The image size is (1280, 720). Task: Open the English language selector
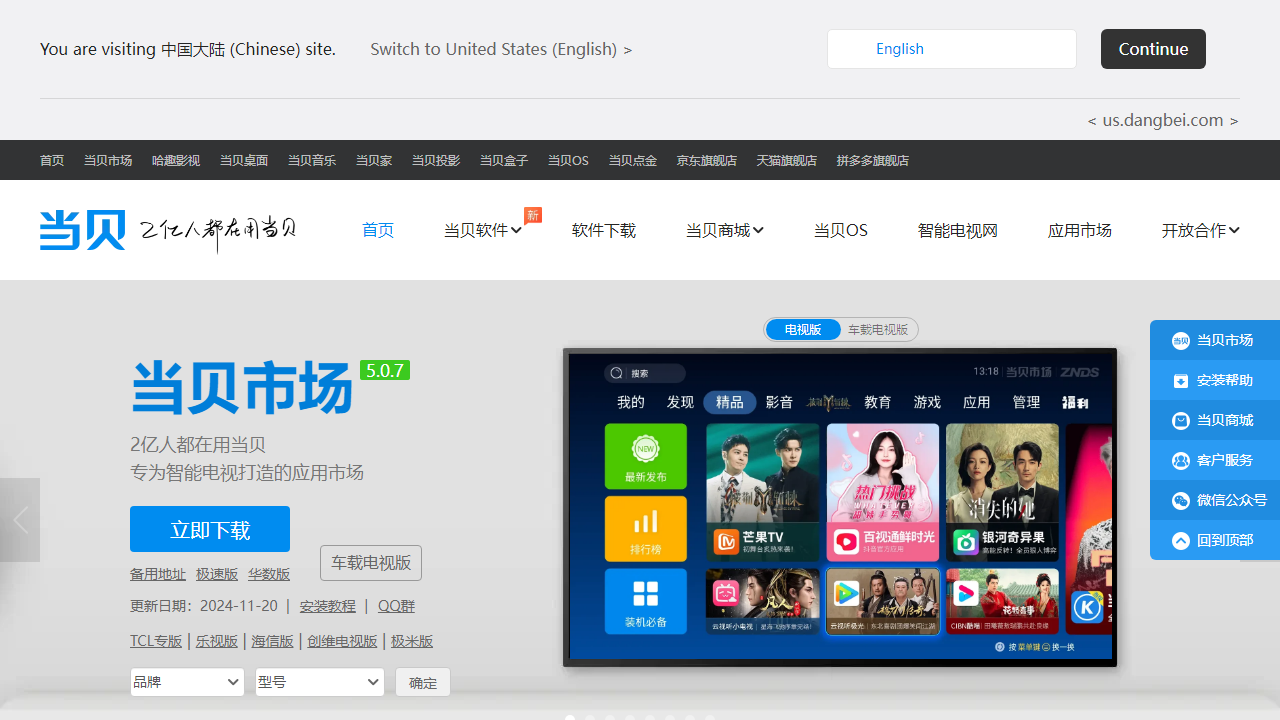[x=952, y=49]
